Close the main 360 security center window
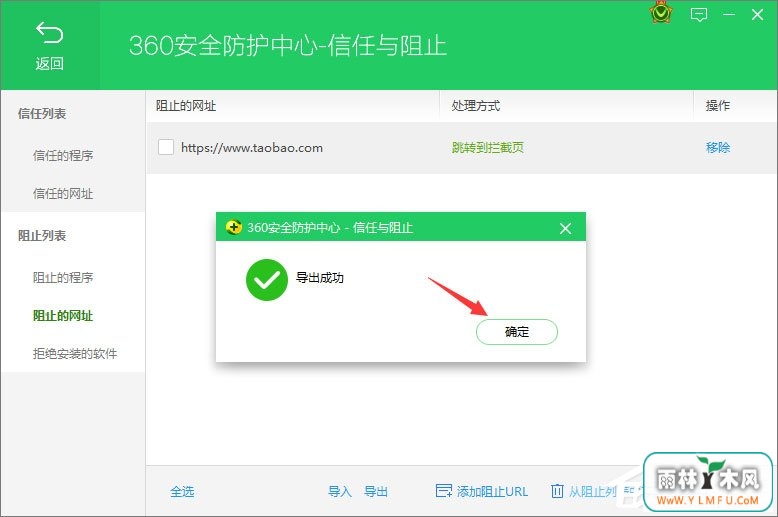The height and width of the screenshot is (517, 778). point(757,14)
